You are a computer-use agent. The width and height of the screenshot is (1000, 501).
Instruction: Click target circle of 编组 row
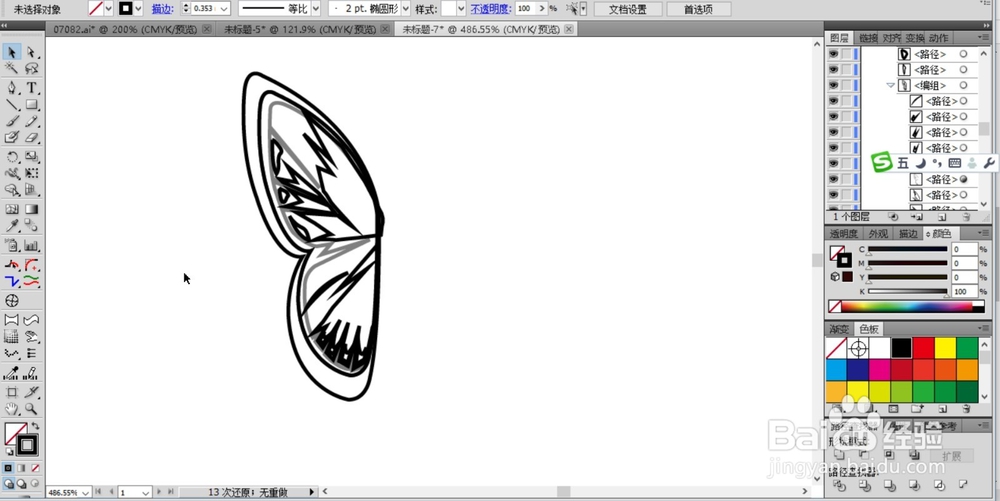click(x=963, y=85)
